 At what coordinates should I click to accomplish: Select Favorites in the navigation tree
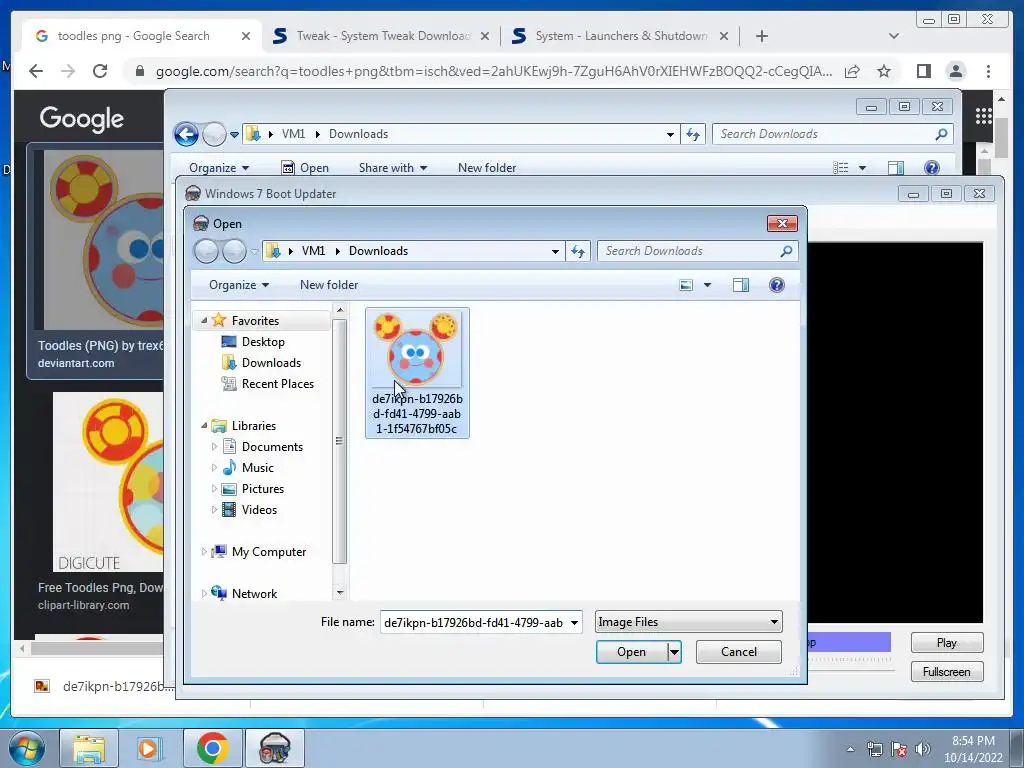pyautogui.click(x=255, y=321)
